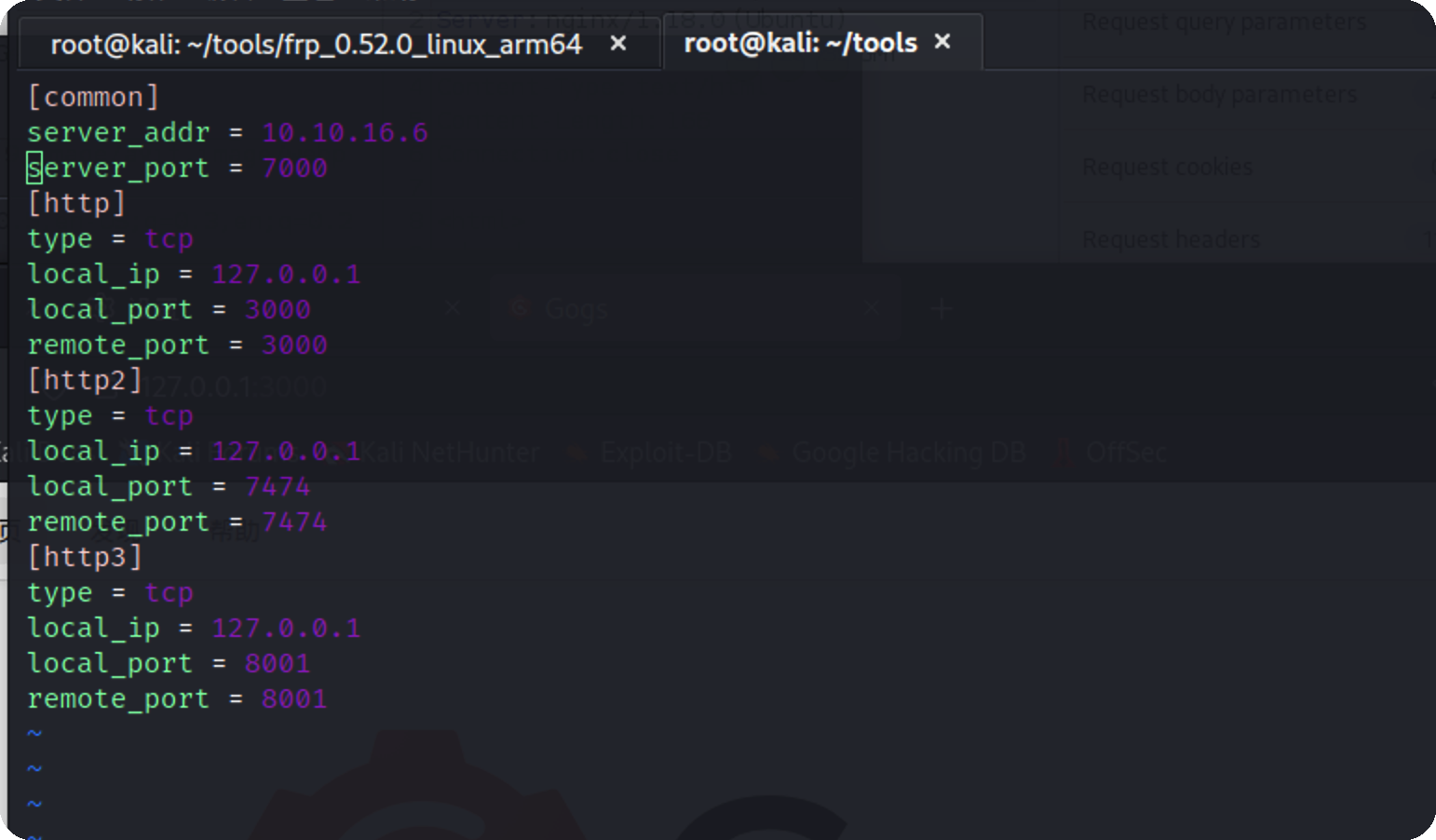The width and height of the screenshot is (1436, 840).
Task: Place cursor on server_port value 7000
Action: pos(294,168)
